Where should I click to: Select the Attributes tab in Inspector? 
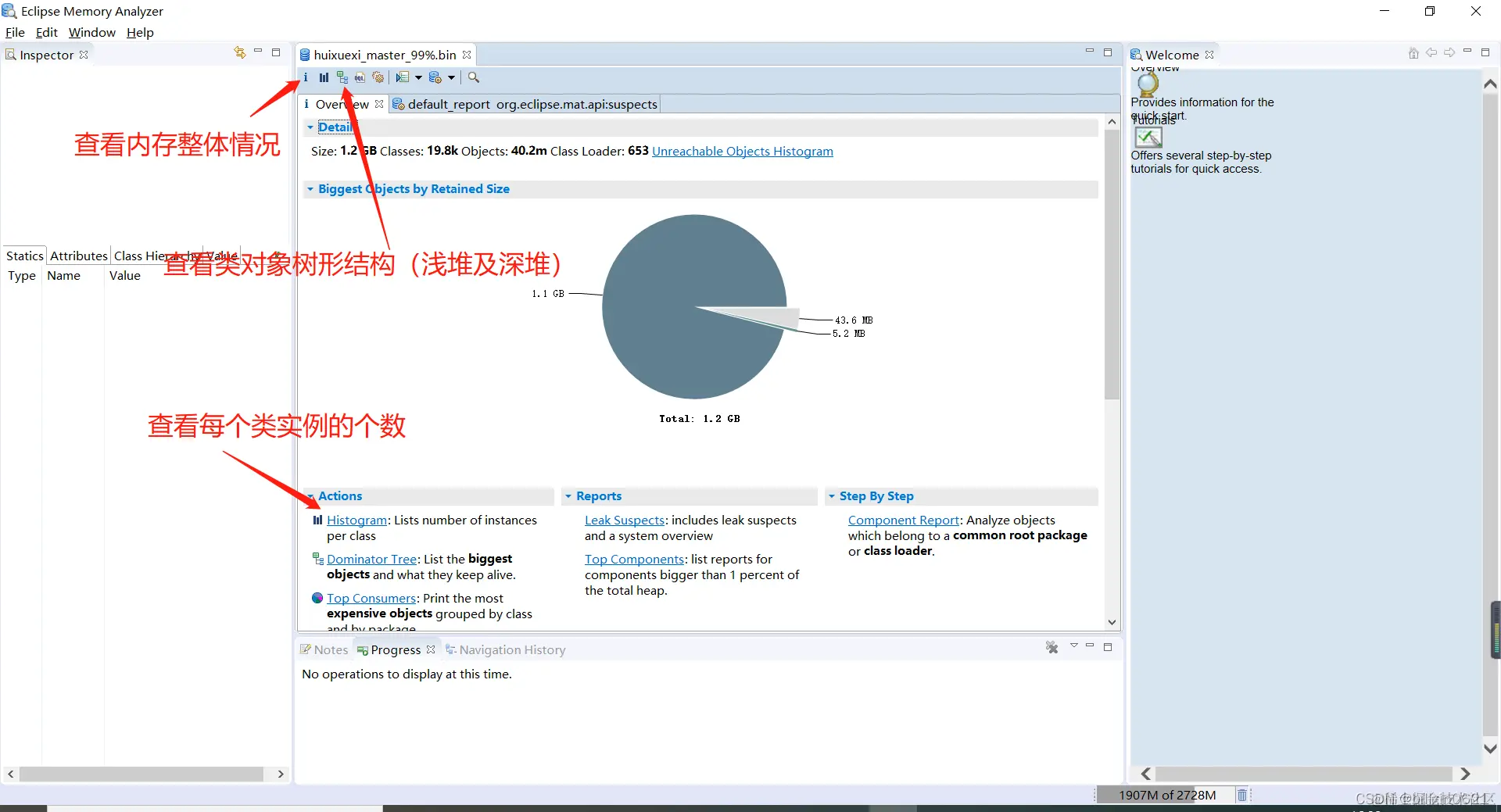click(79, 256)
